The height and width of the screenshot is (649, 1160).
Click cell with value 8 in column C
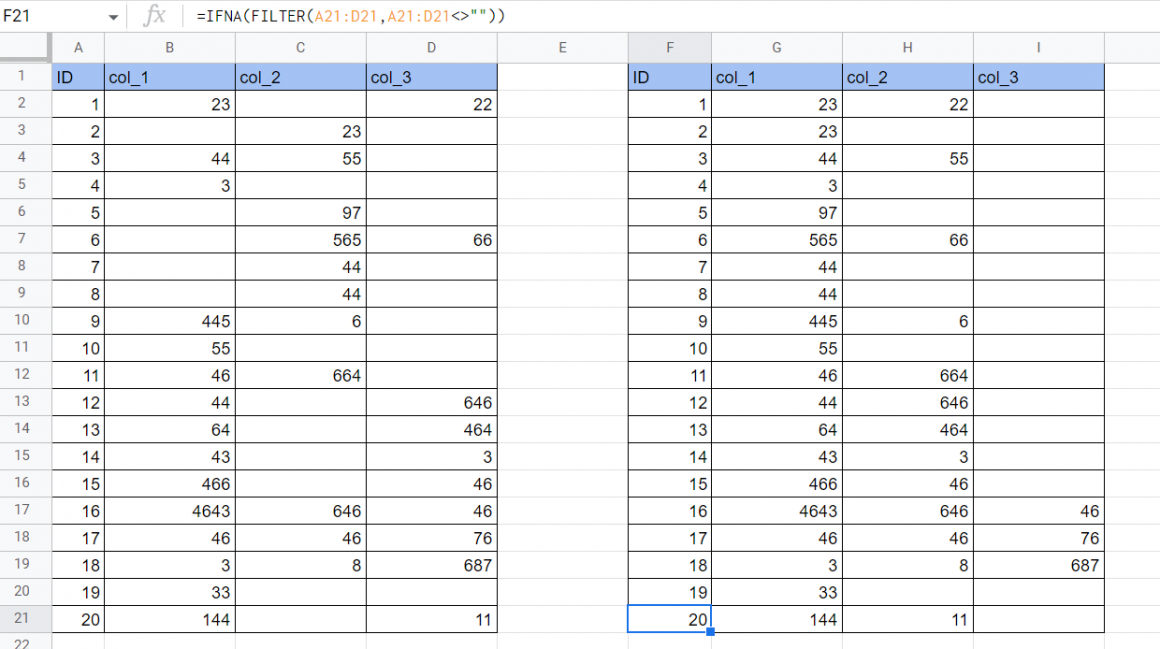coord(300,565)
